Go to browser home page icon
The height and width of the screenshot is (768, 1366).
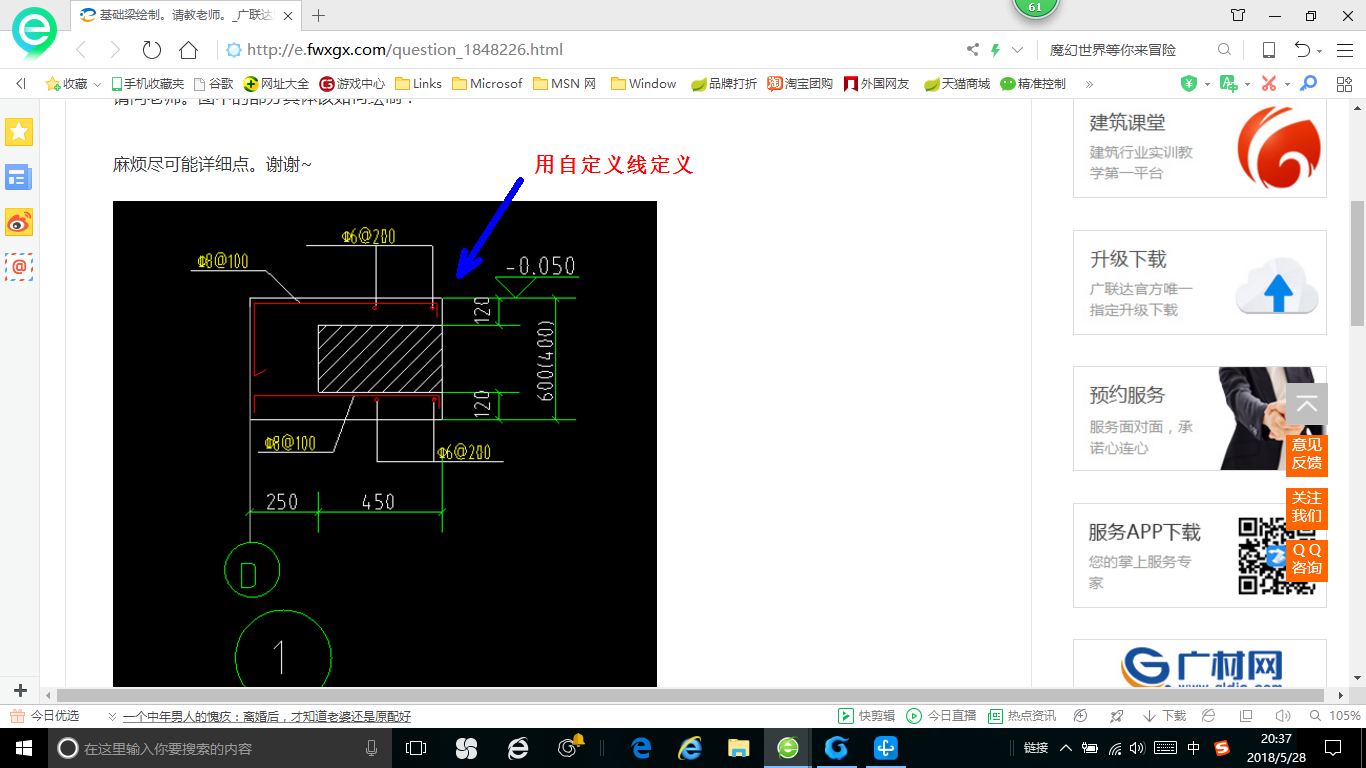click(188, 50)
